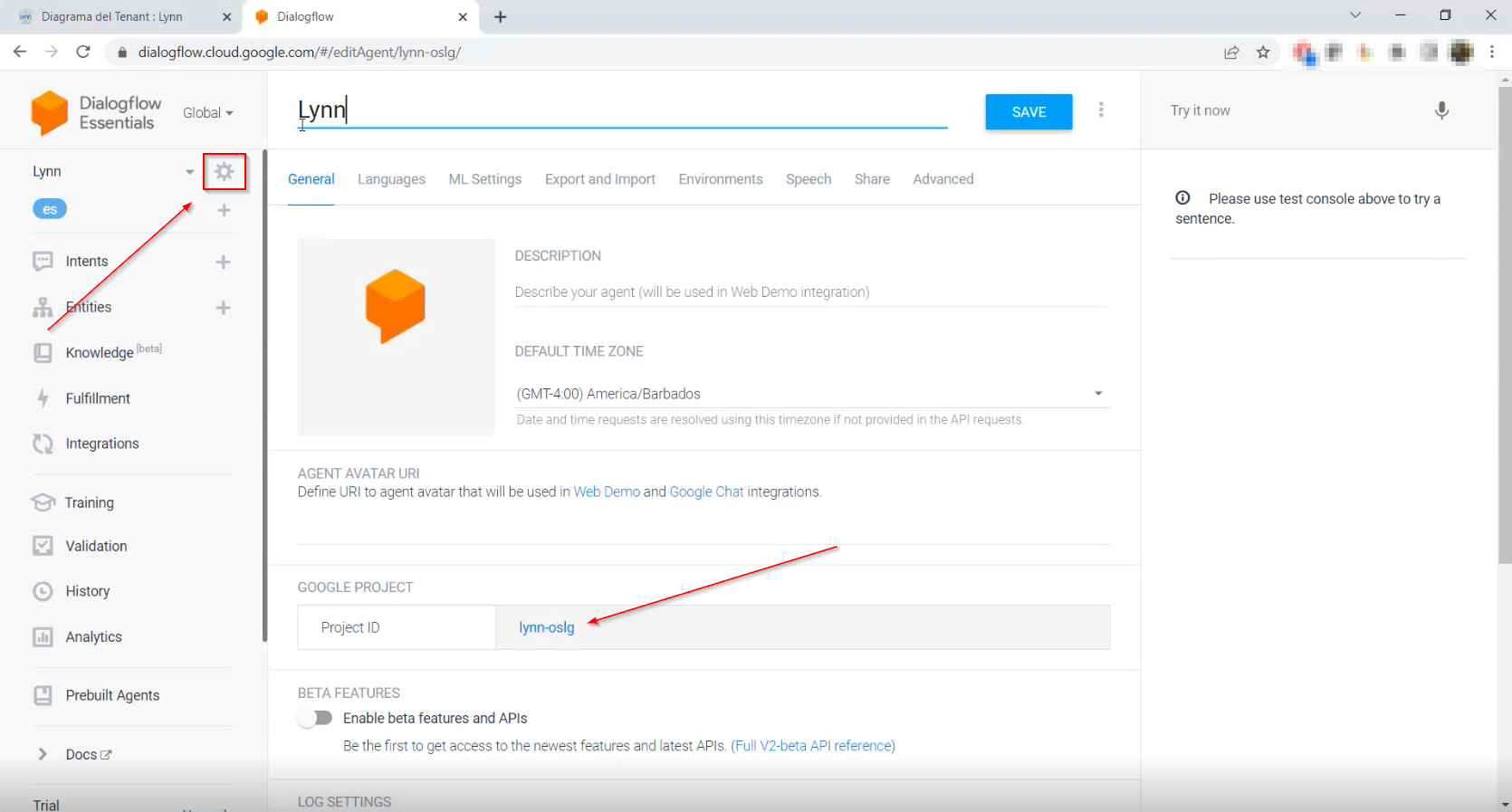Click the Integrations sync icon
This screenshot has height=812, width=1512.
pyautogui.click(x=43, y=444)
